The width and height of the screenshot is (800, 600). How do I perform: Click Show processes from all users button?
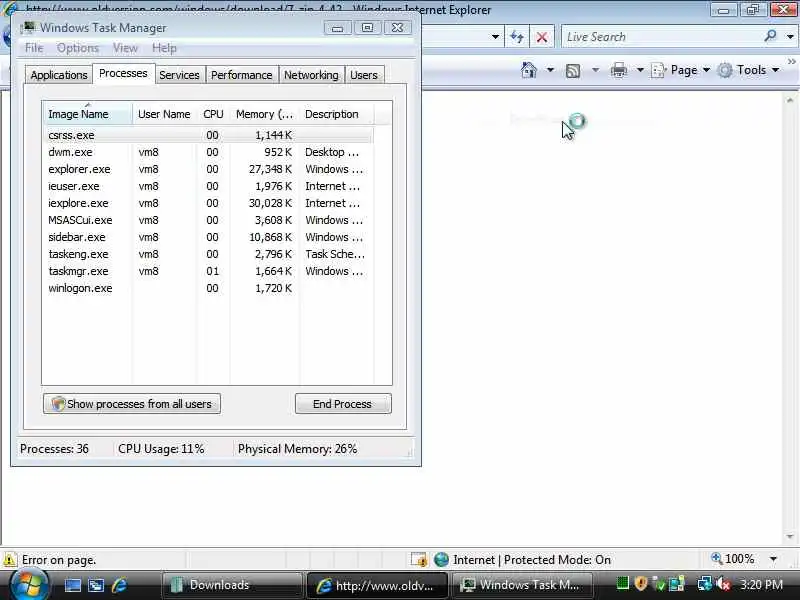pyautogui.click(x=132, y=404)
